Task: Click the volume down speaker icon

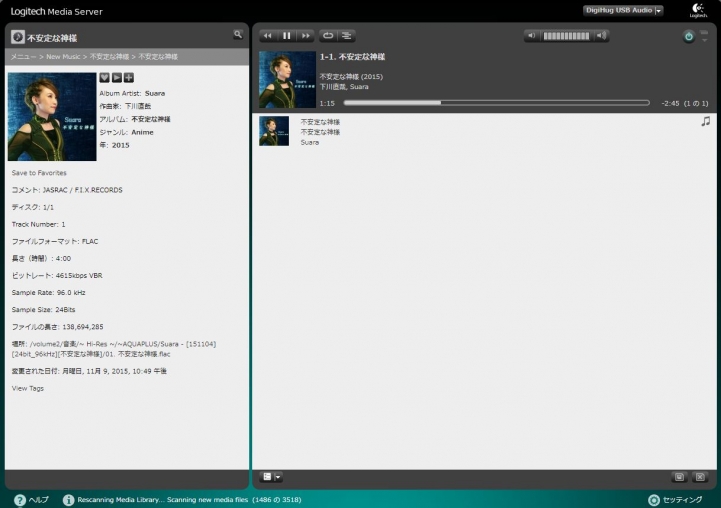Action: 531,35
